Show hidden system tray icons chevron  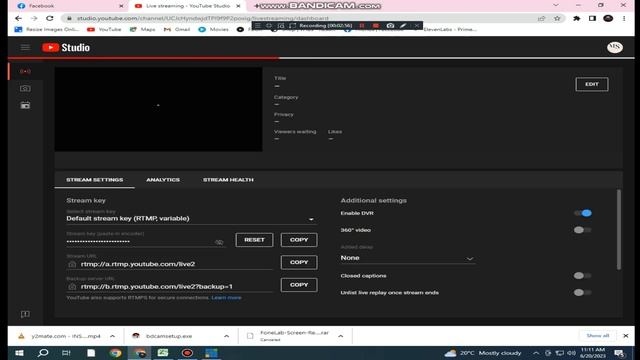[536, 353]
